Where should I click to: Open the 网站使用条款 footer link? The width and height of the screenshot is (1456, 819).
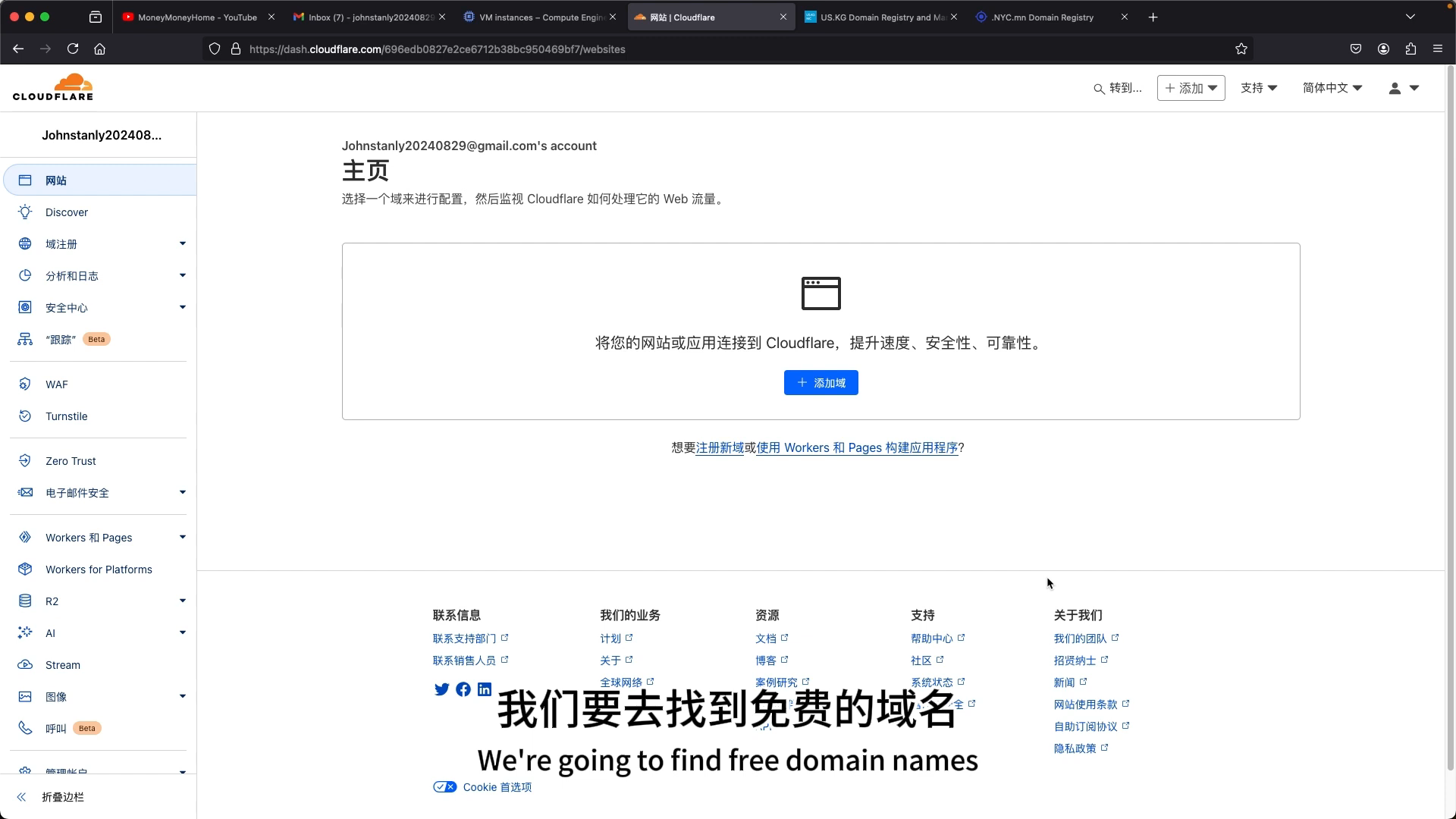tap(1091, 704)
